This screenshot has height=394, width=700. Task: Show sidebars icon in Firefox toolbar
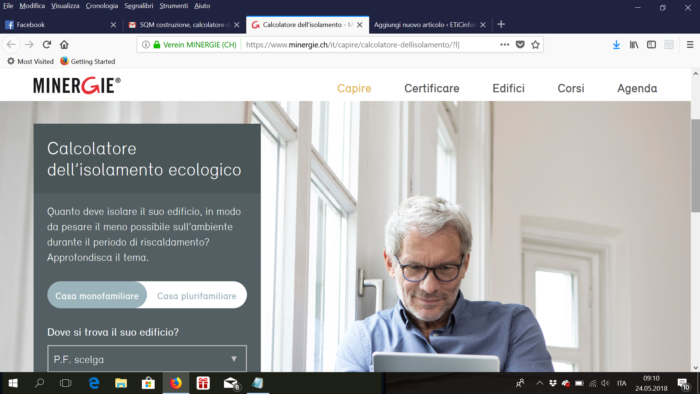(x=651, y=45)
